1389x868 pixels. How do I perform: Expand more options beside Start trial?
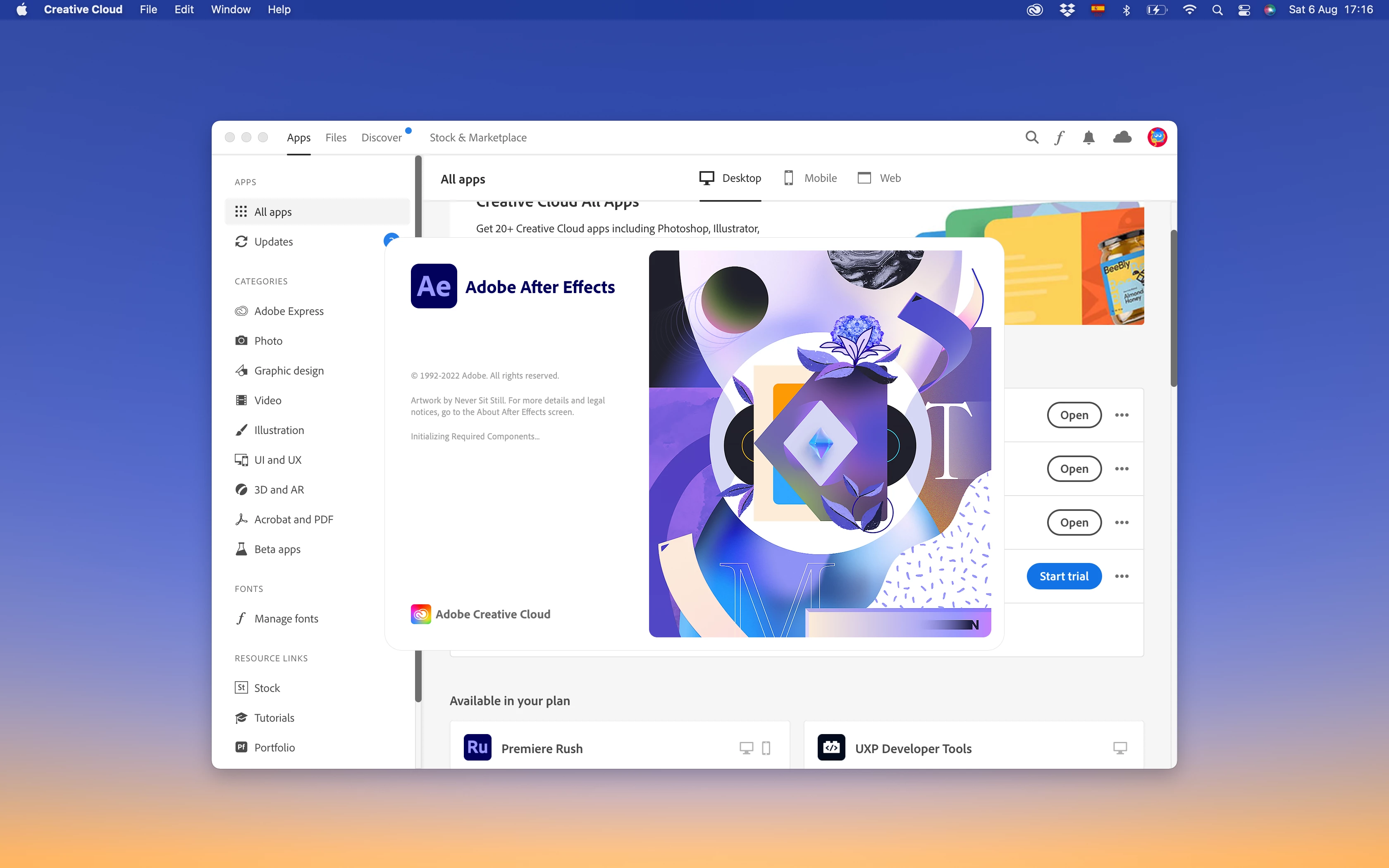(x=1122, y=576)
